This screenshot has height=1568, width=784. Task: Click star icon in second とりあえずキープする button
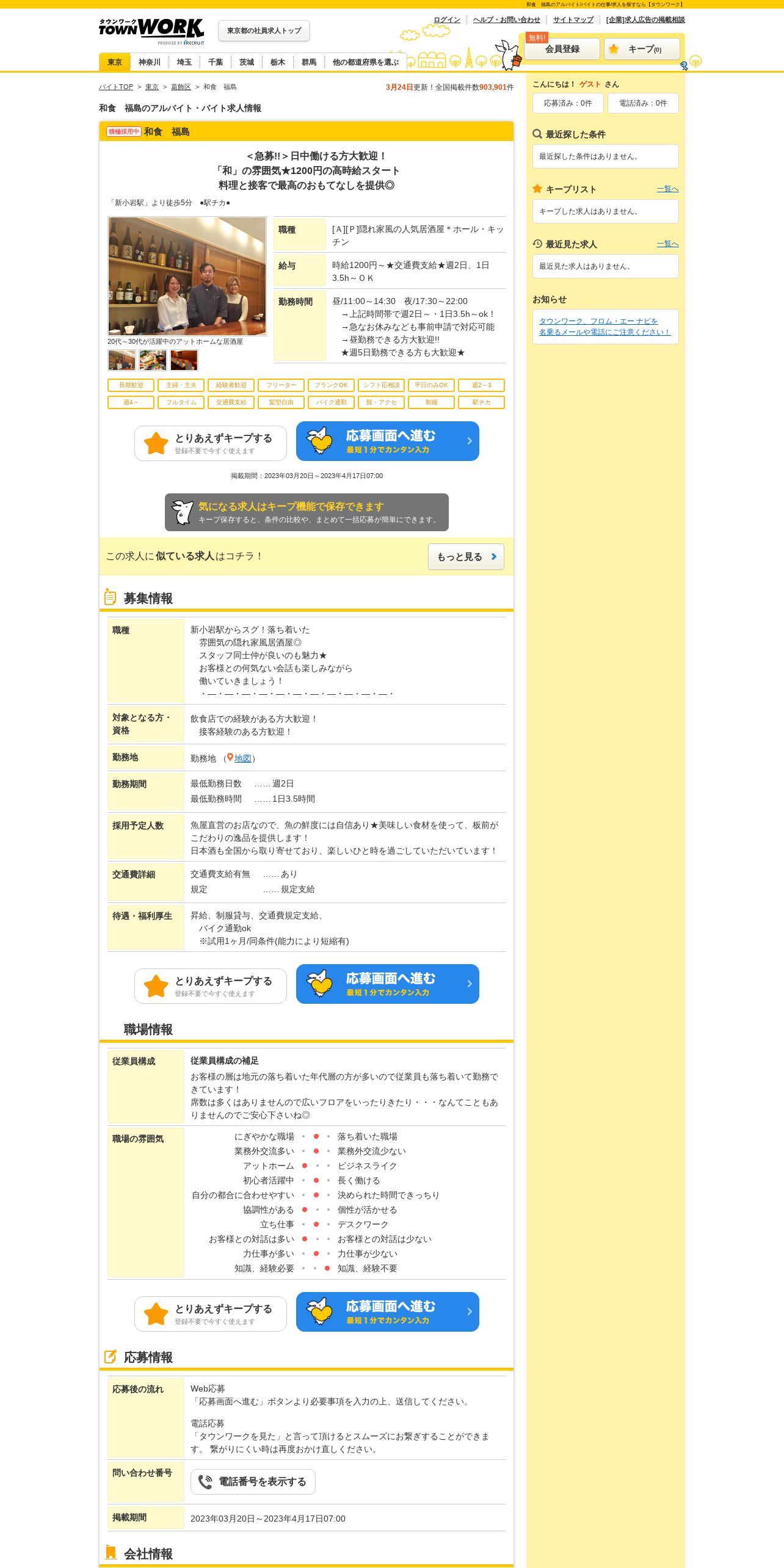pyautogui.click(x=156, y=986)
